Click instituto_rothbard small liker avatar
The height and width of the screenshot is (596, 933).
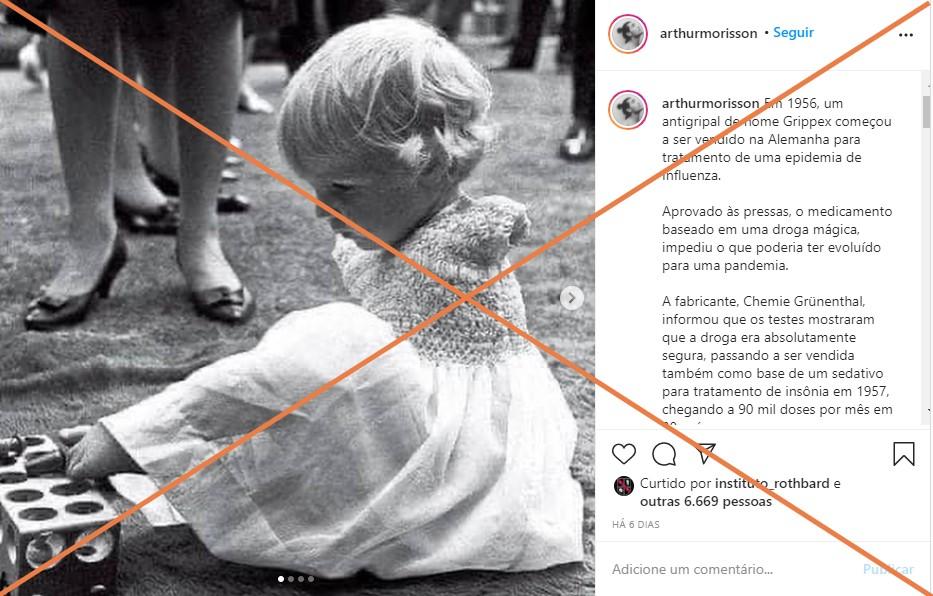tap(623, 486)
